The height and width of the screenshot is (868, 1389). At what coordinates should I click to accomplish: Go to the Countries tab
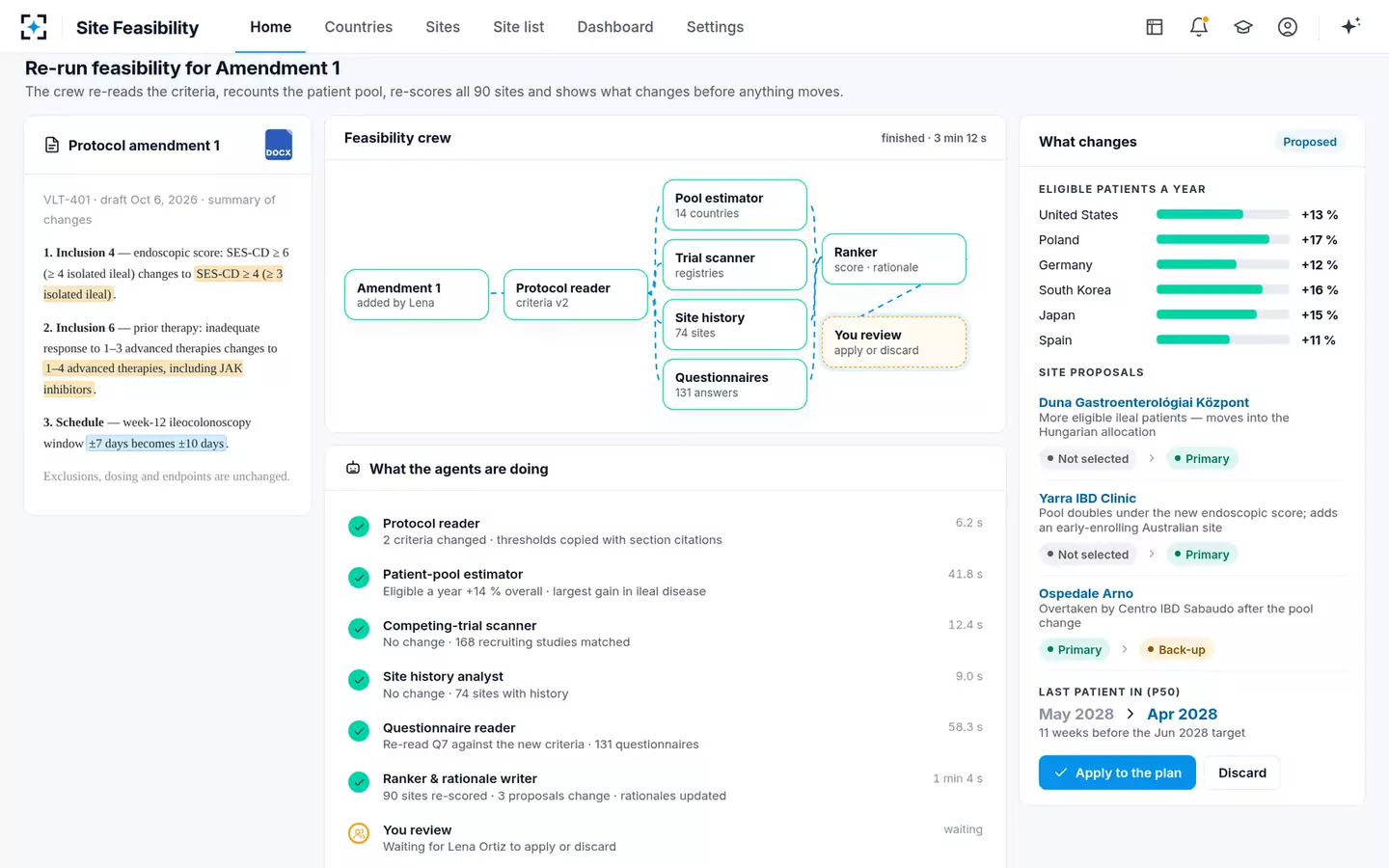click(359, 27)
